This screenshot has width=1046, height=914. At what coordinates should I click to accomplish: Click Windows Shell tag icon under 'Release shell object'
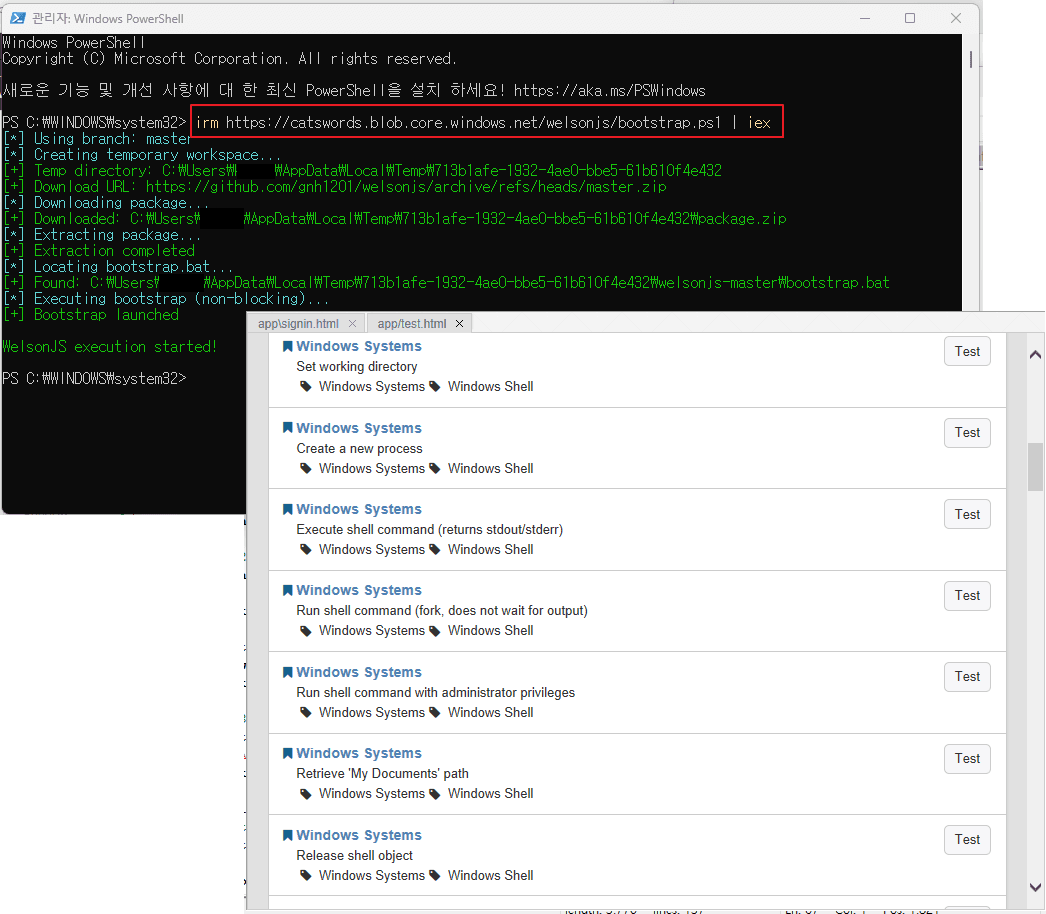pyautogui.click(x=435, y=875)
